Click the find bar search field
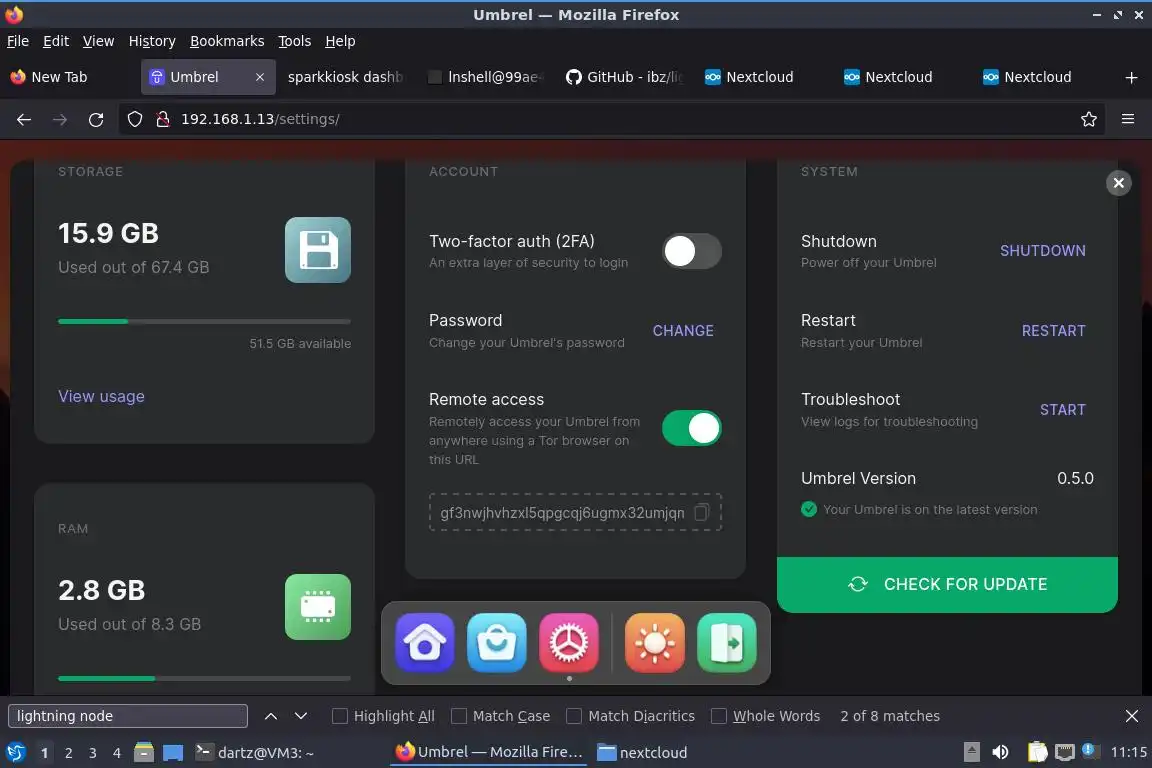This screenshot has height=768, width=1152. point(128,716)
